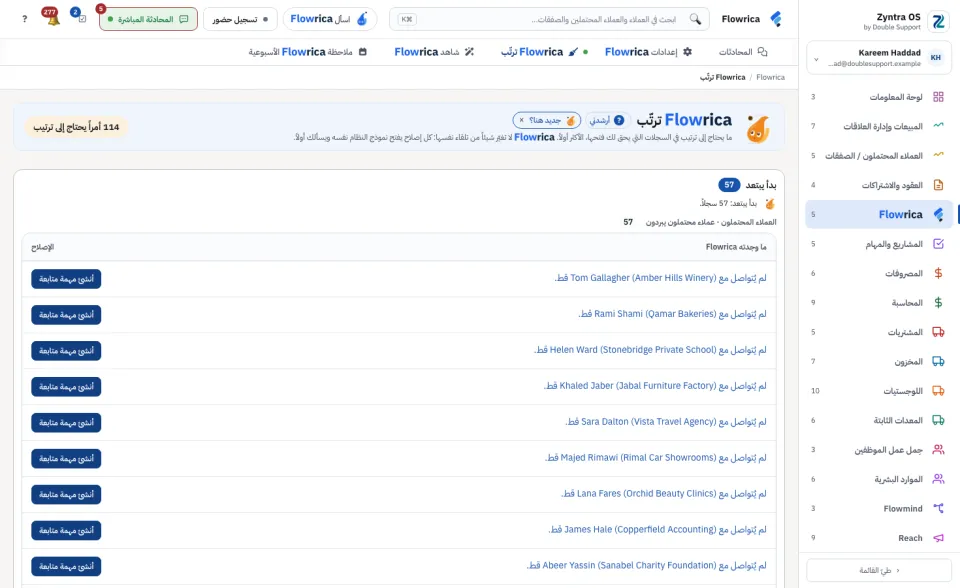The image size is (960, 588).
Task: Open الموارد البشرية in sidebar
Action: pyautogui.click(x=879, y=479)
